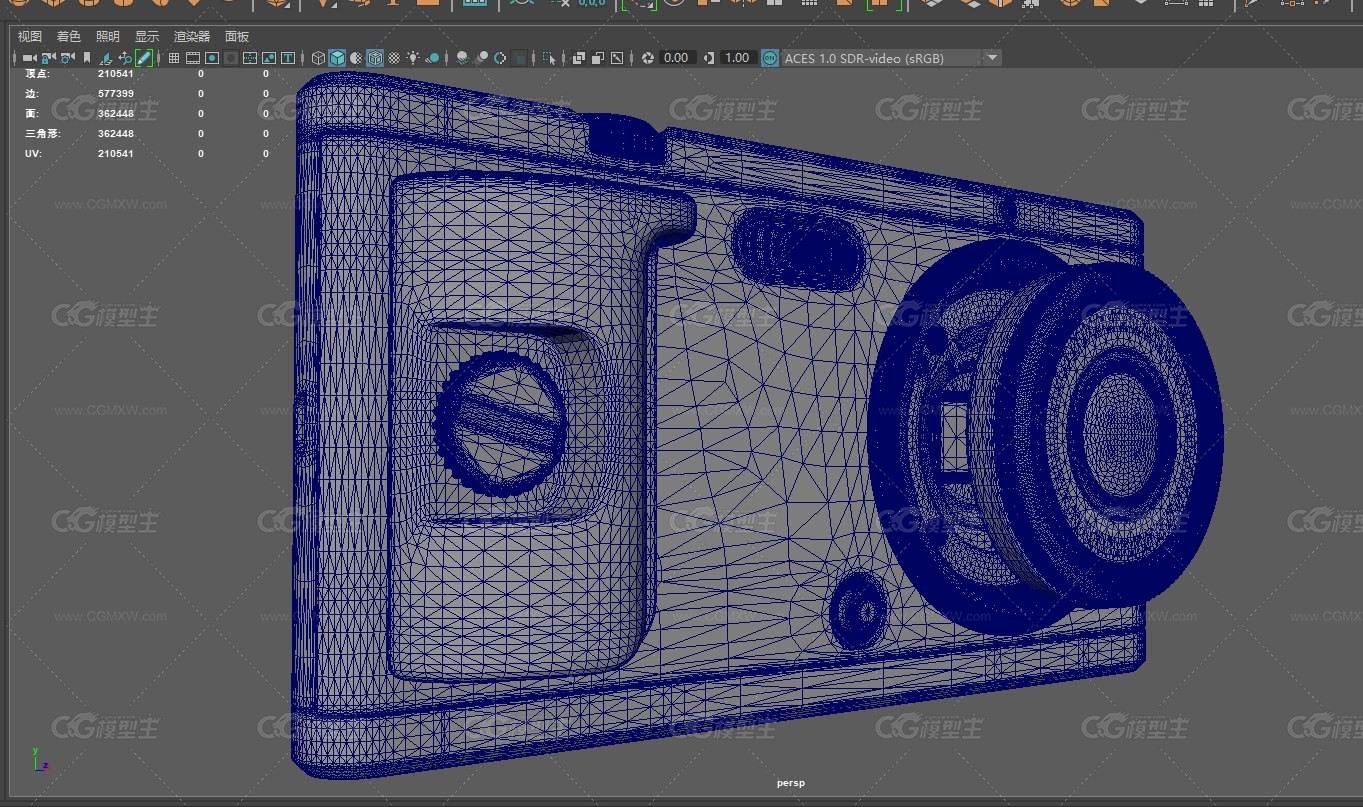Viewport: 1363px width, 807px height.
Task: Click the lock camera icon
Action: 48,58
